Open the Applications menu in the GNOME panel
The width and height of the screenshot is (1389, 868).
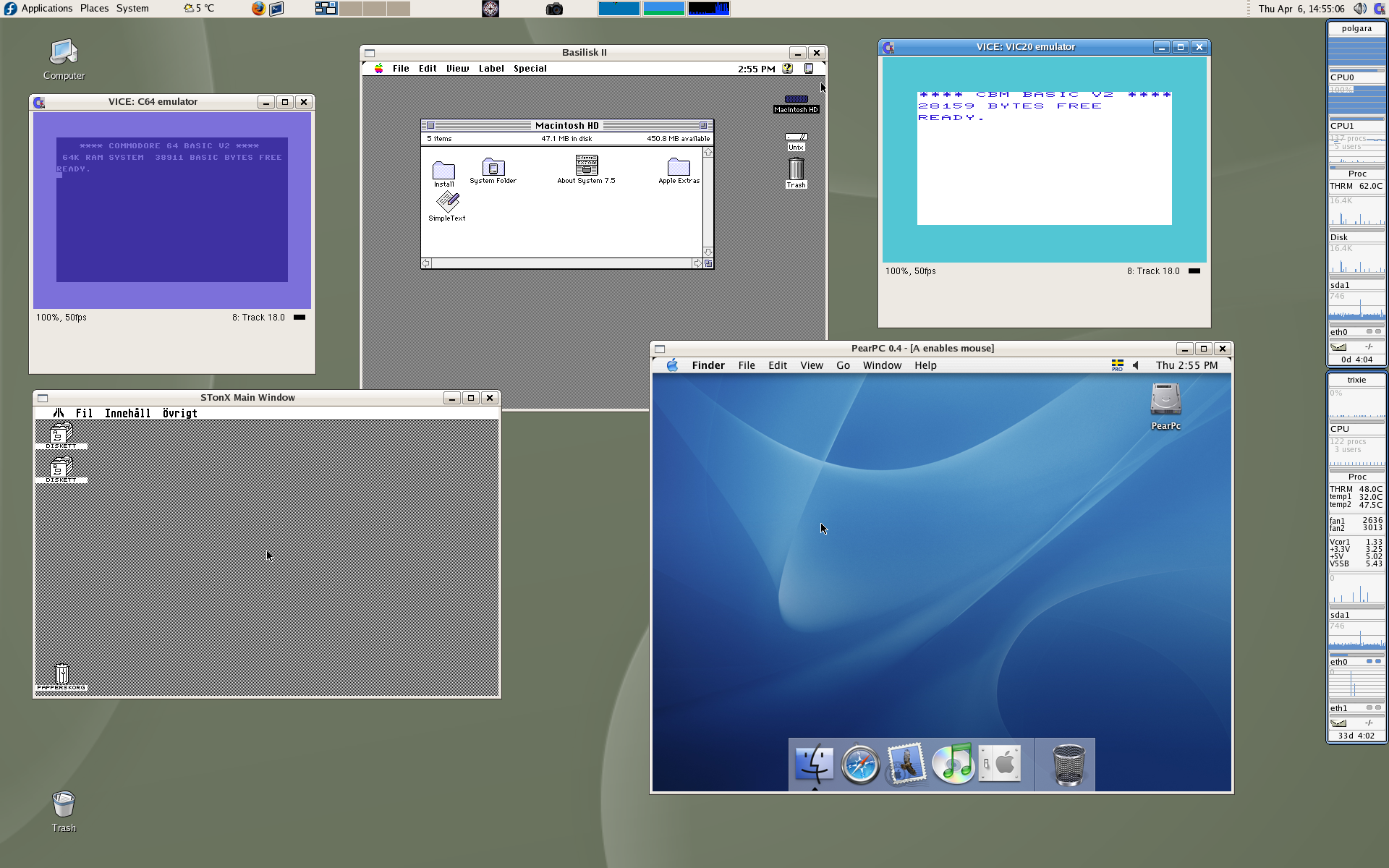(47, 9)
